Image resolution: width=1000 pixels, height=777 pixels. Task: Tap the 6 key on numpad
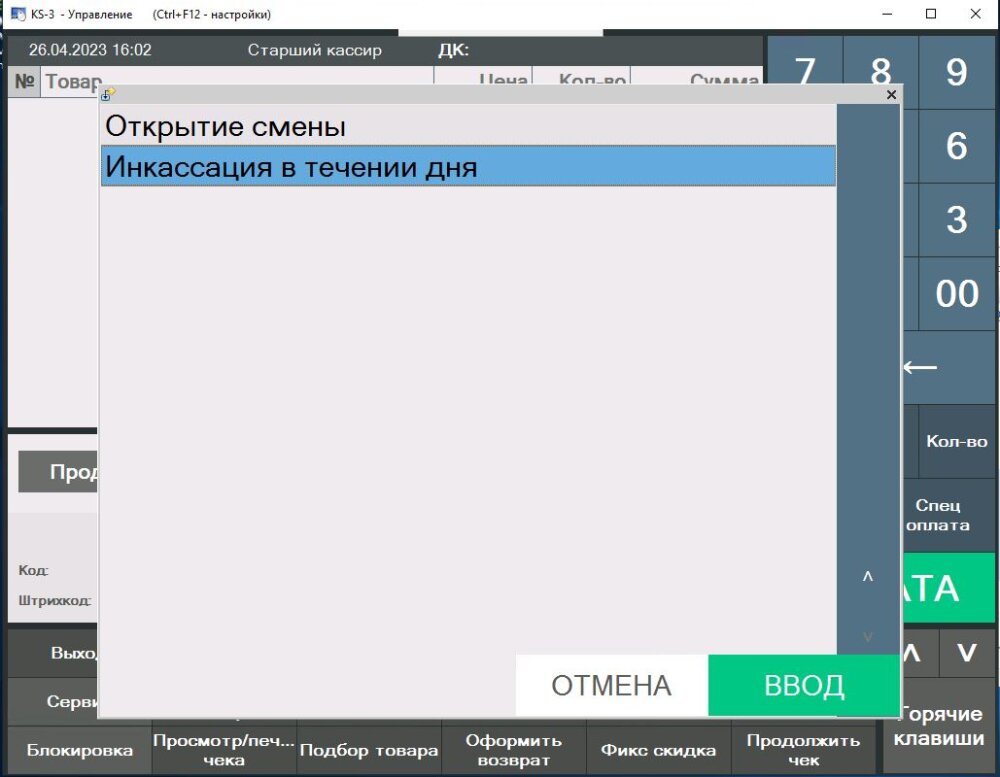957,146
